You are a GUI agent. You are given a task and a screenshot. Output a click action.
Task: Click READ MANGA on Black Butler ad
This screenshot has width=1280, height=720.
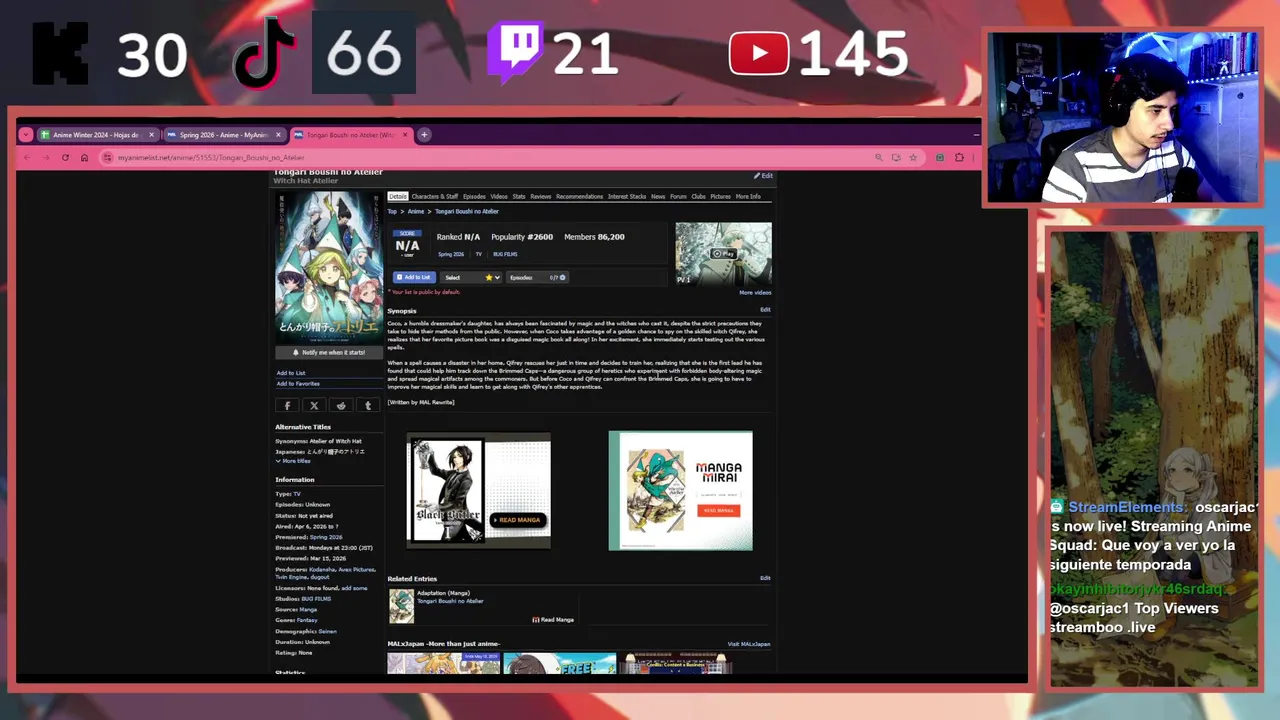[x=518, y=520]
